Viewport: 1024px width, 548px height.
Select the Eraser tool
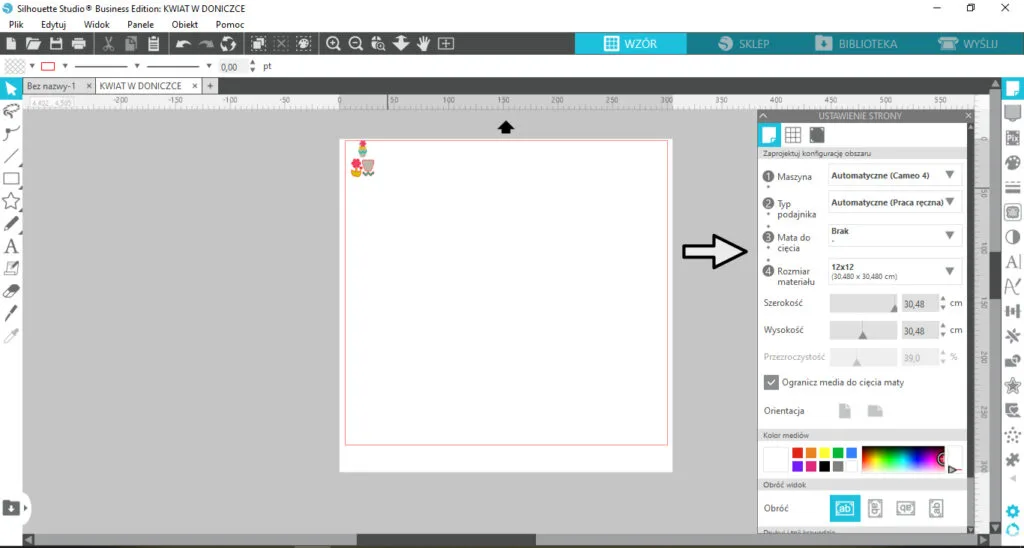coord(11,291)
